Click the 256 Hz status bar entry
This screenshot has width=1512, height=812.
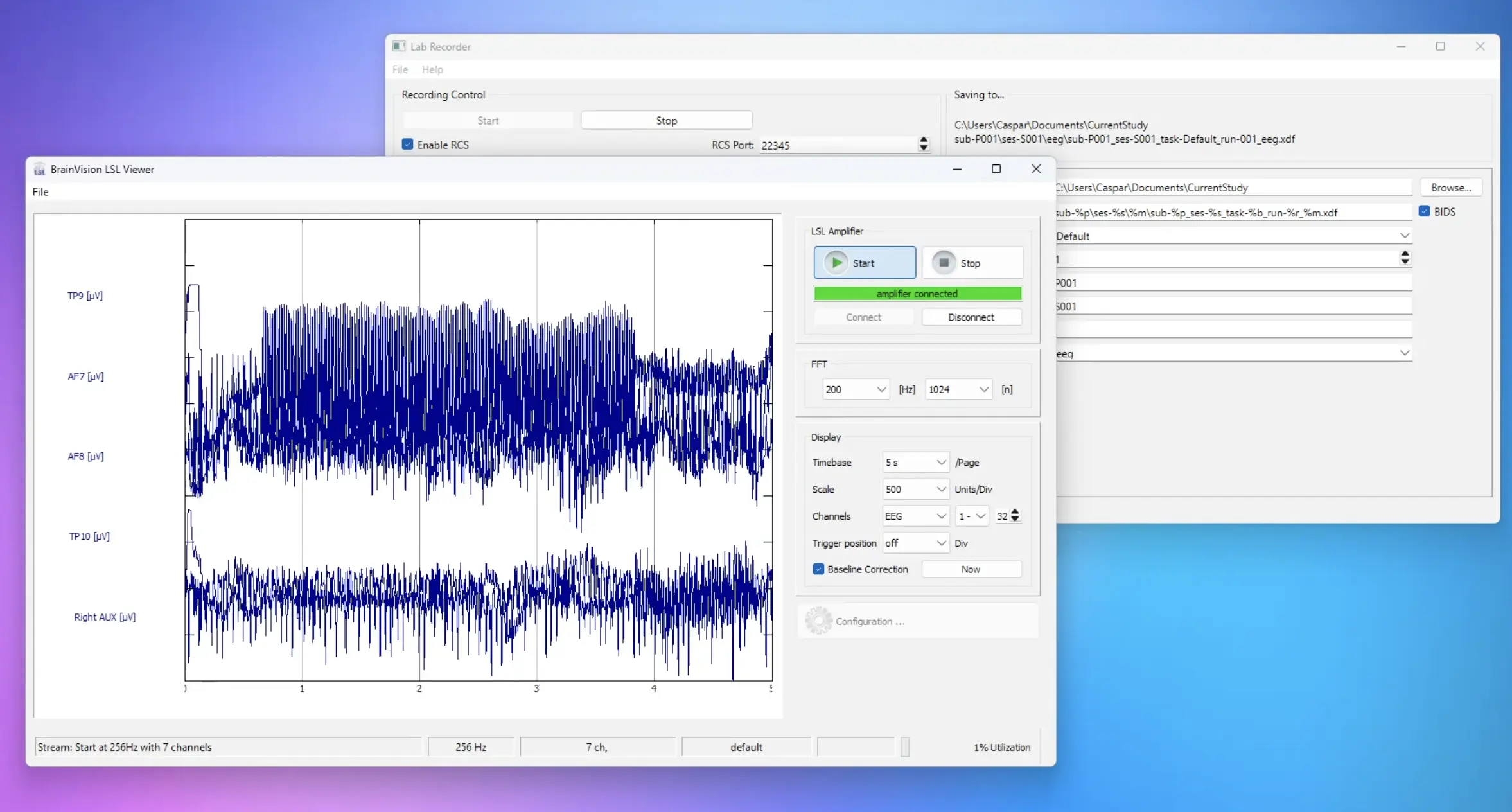coord(471,747)
